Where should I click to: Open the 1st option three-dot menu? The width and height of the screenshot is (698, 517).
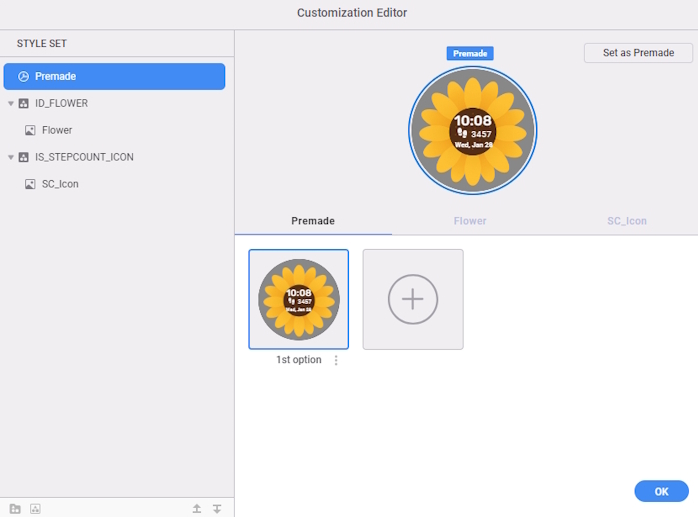pos(336,360)
